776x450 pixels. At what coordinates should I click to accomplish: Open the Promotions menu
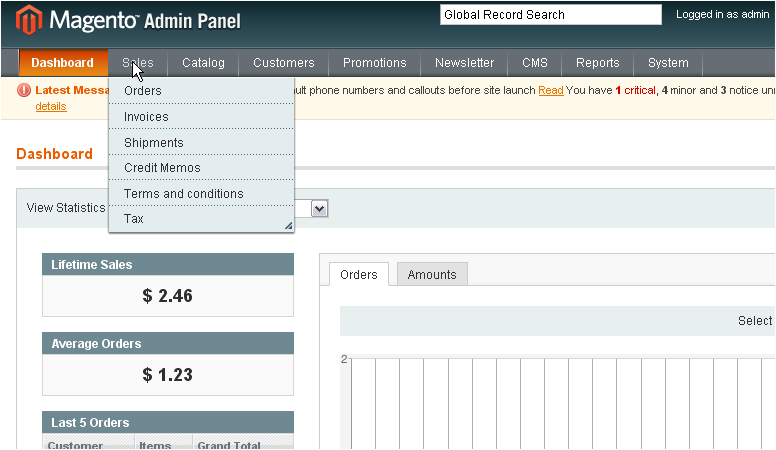pos(374,63)
